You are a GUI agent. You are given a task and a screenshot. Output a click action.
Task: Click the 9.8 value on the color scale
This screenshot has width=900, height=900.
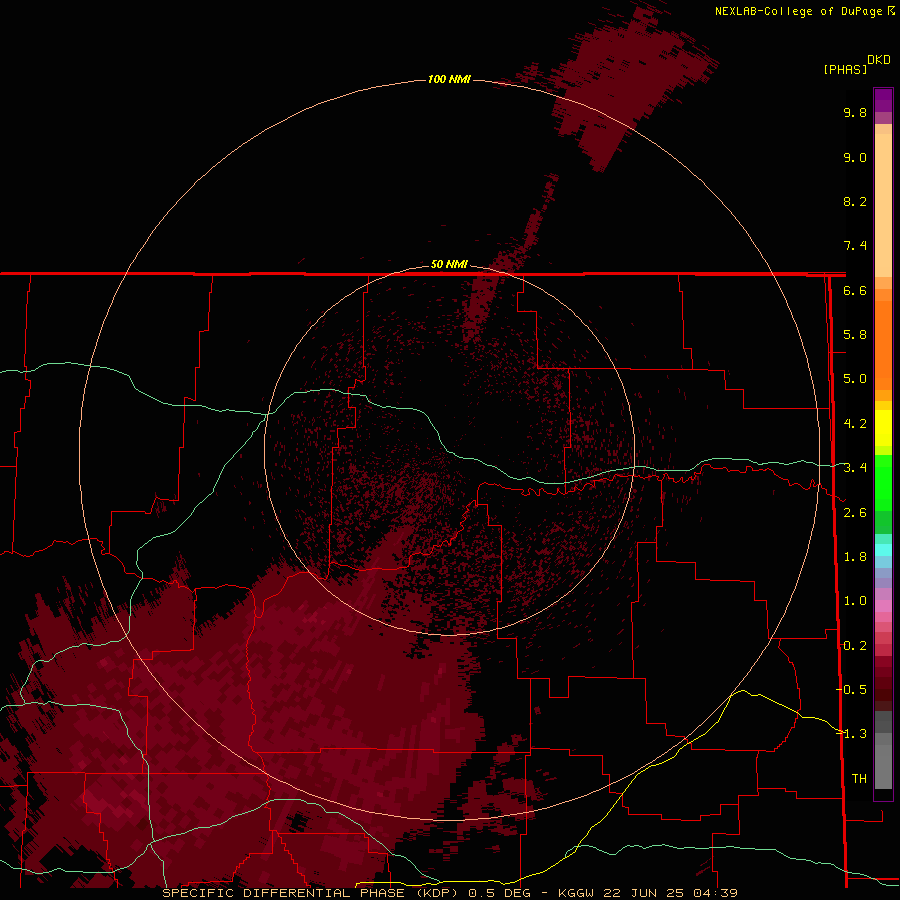click(x=855, y=112)
